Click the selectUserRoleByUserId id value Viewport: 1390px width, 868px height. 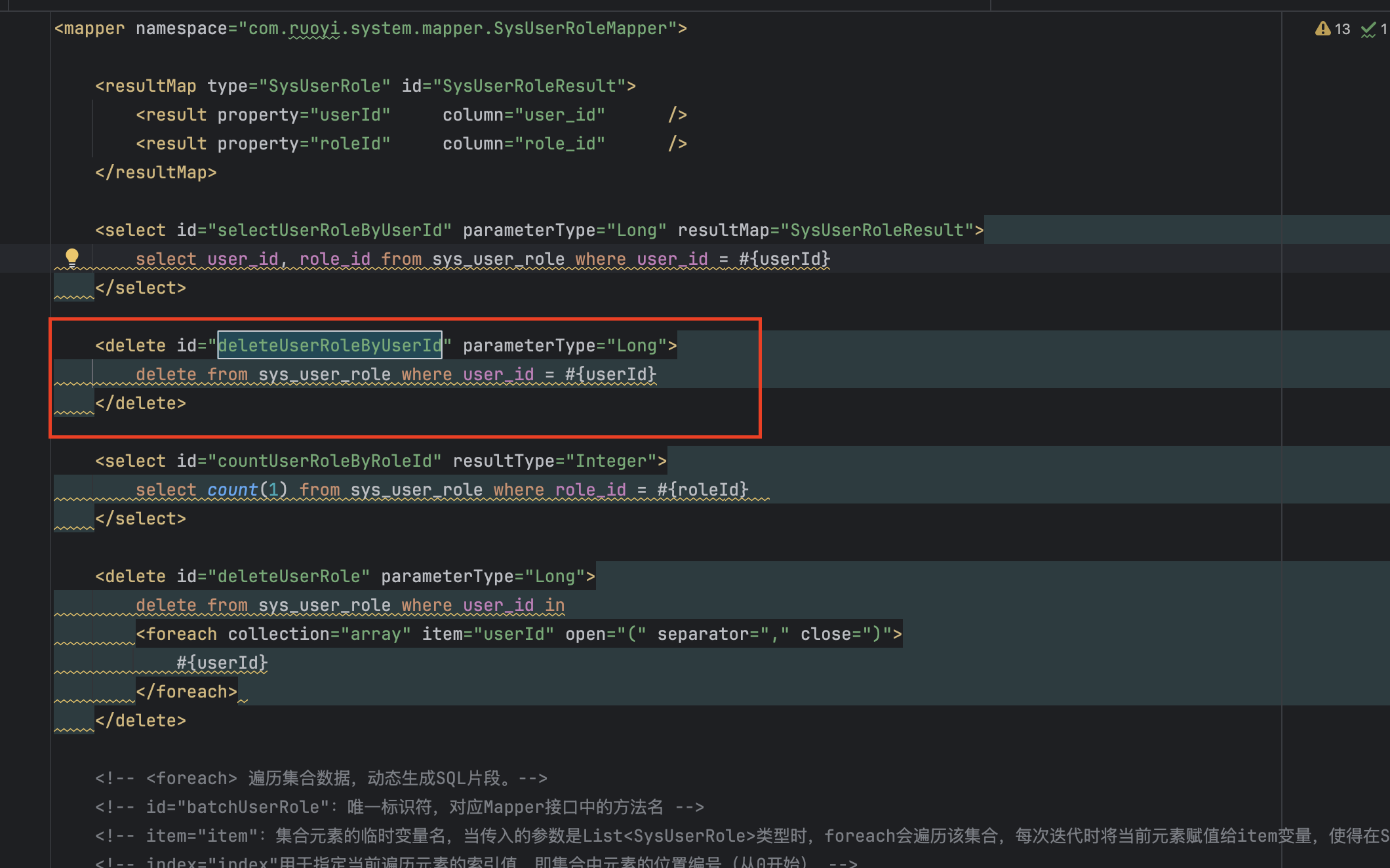pyautogui.click(x=329, y=230)
